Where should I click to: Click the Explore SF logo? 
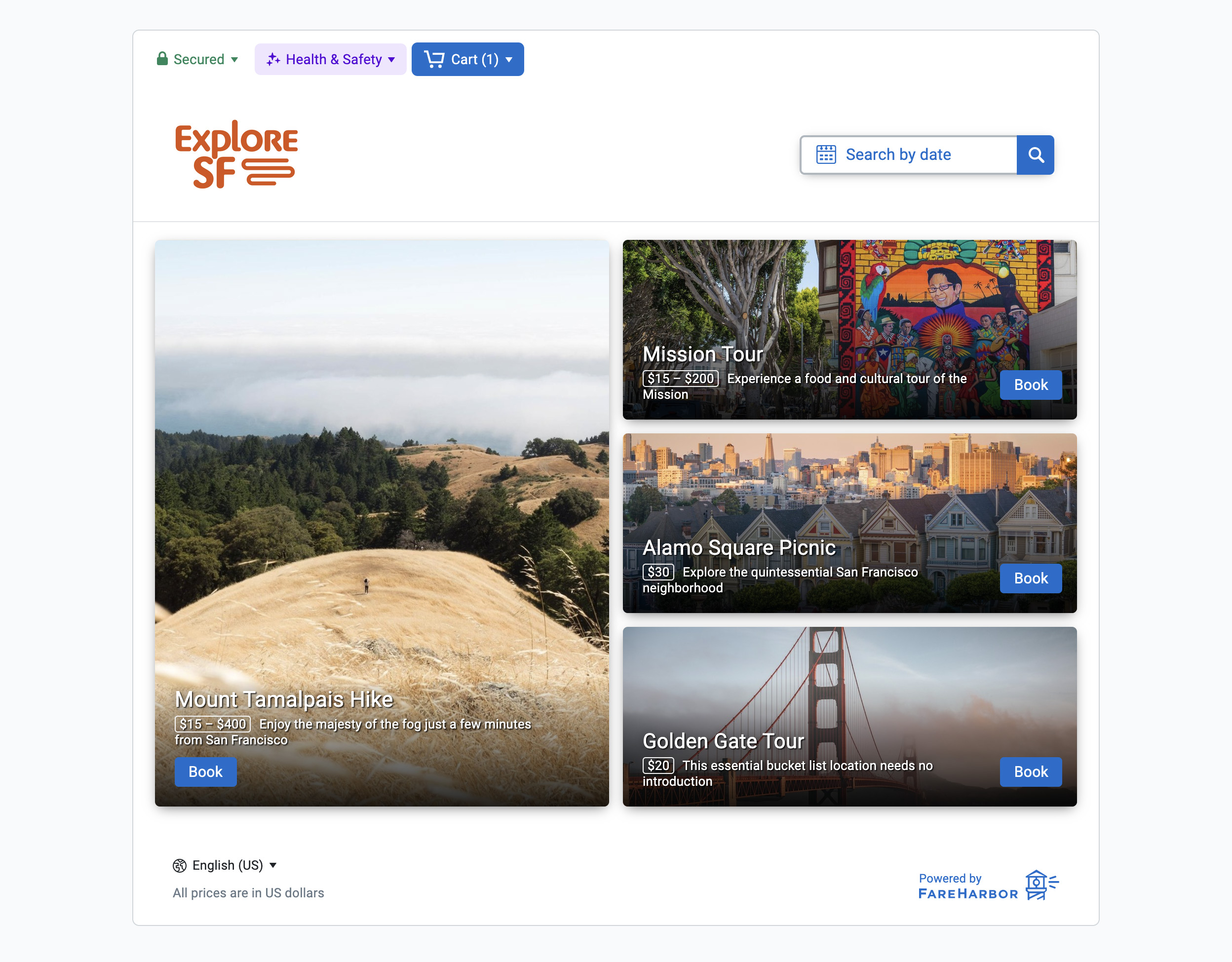(236, 154)
